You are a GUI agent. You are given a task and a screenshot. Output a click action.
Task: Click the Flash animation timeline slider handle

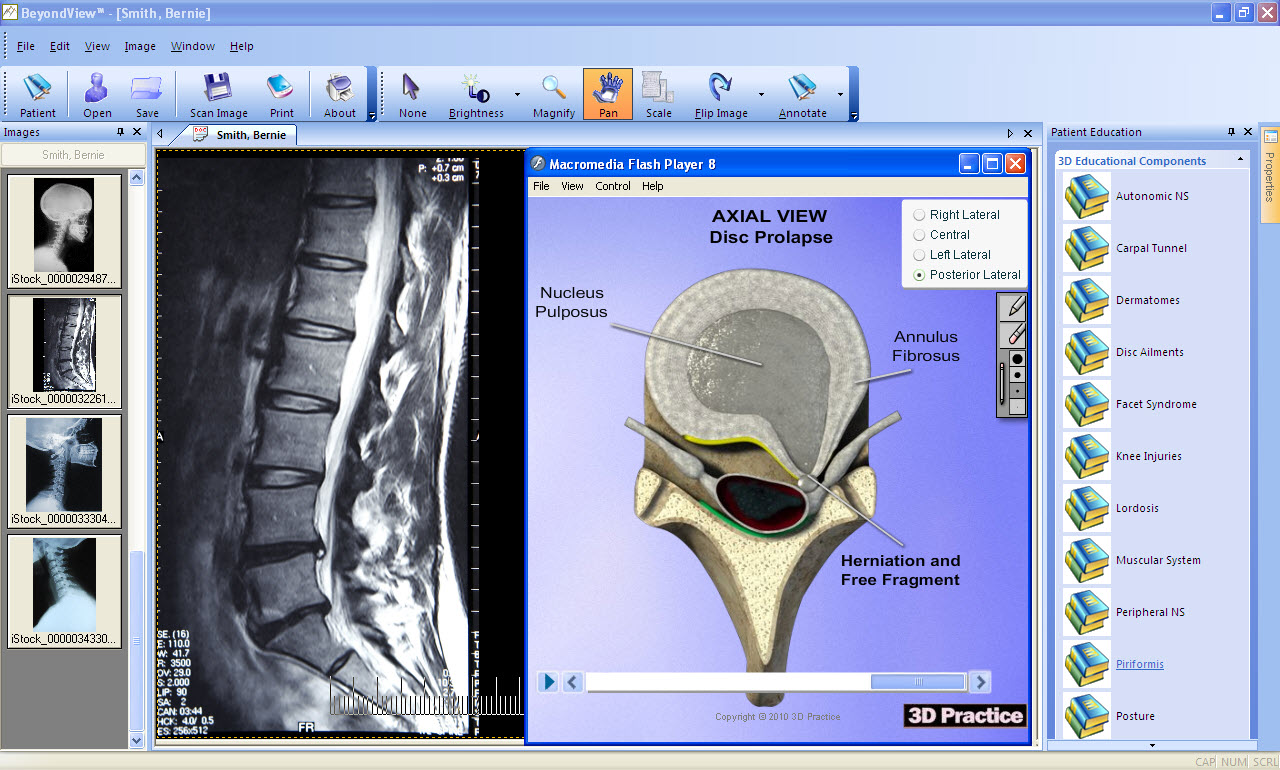tap(917, 682)
